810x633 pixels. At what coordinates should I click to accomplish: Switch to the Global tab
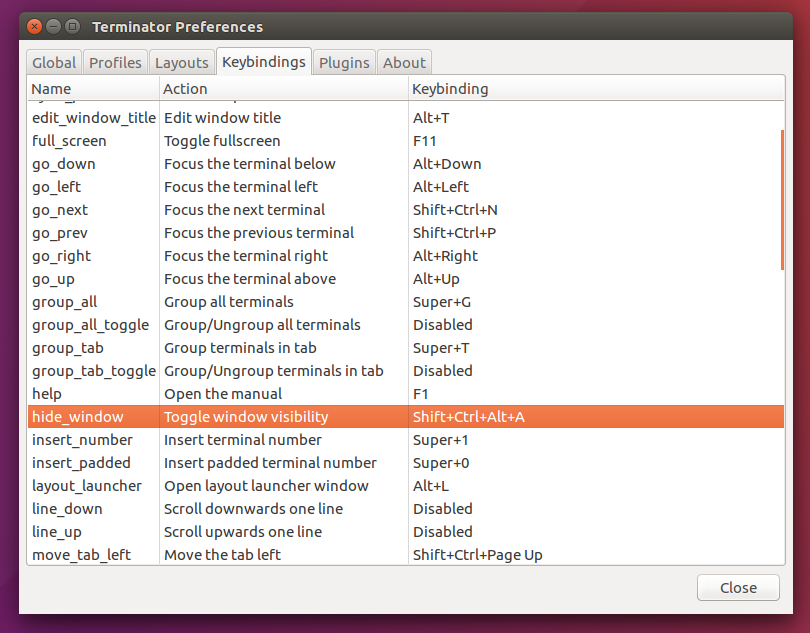[x=54, y=63]
